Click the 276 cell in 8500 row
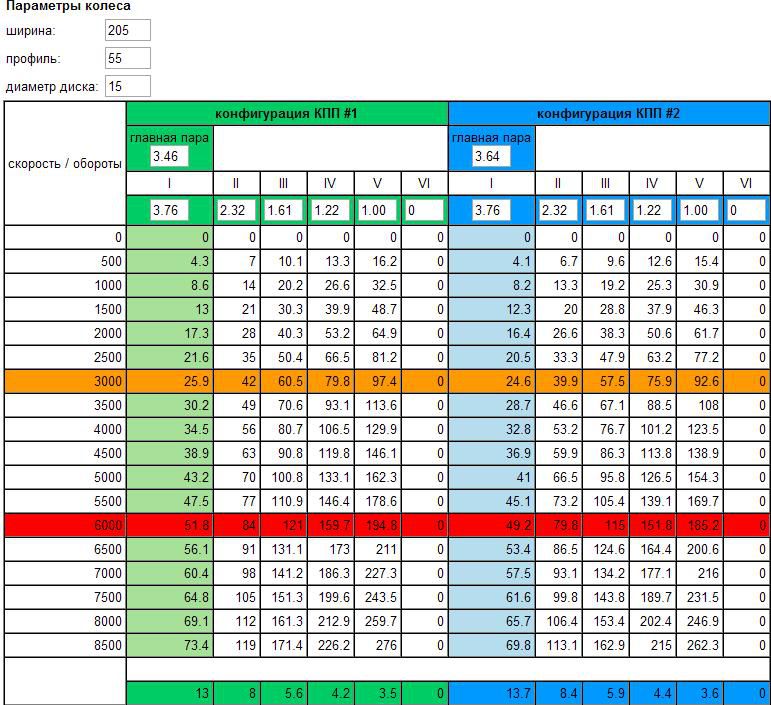The height and width of the screenshot is (705, 771). [378, 645]
